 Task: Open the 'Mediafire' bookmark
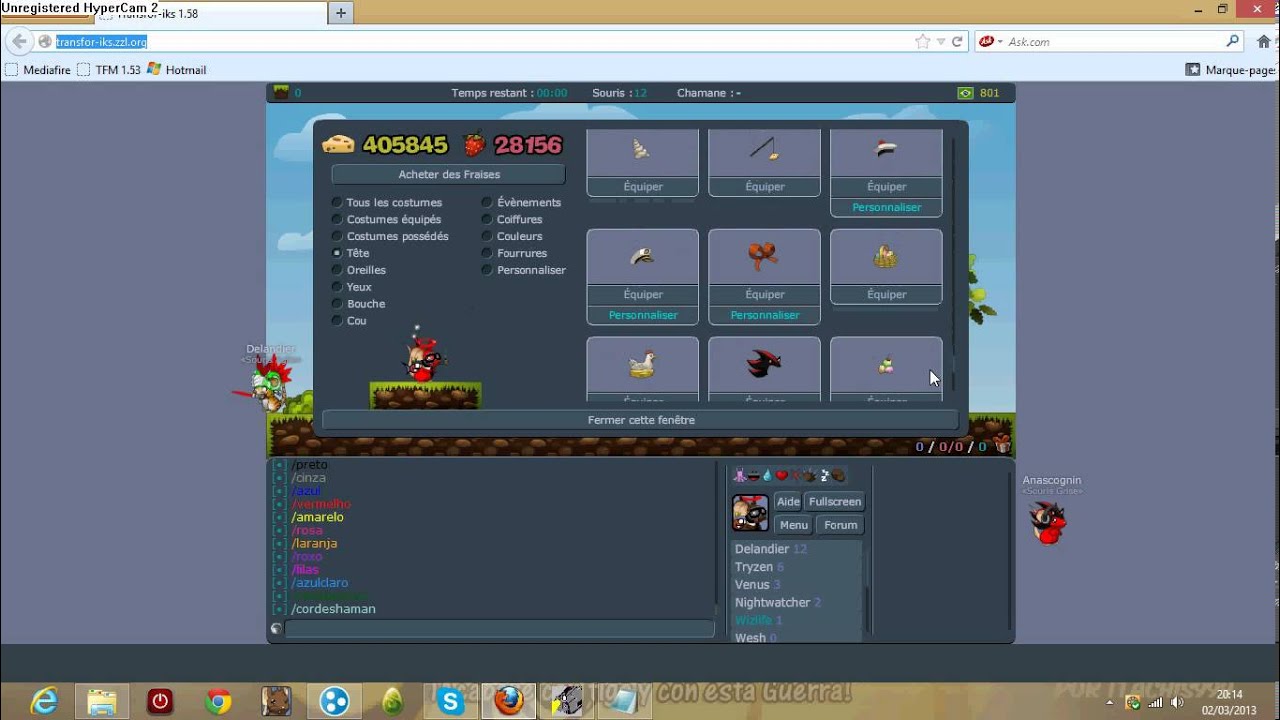38,70
